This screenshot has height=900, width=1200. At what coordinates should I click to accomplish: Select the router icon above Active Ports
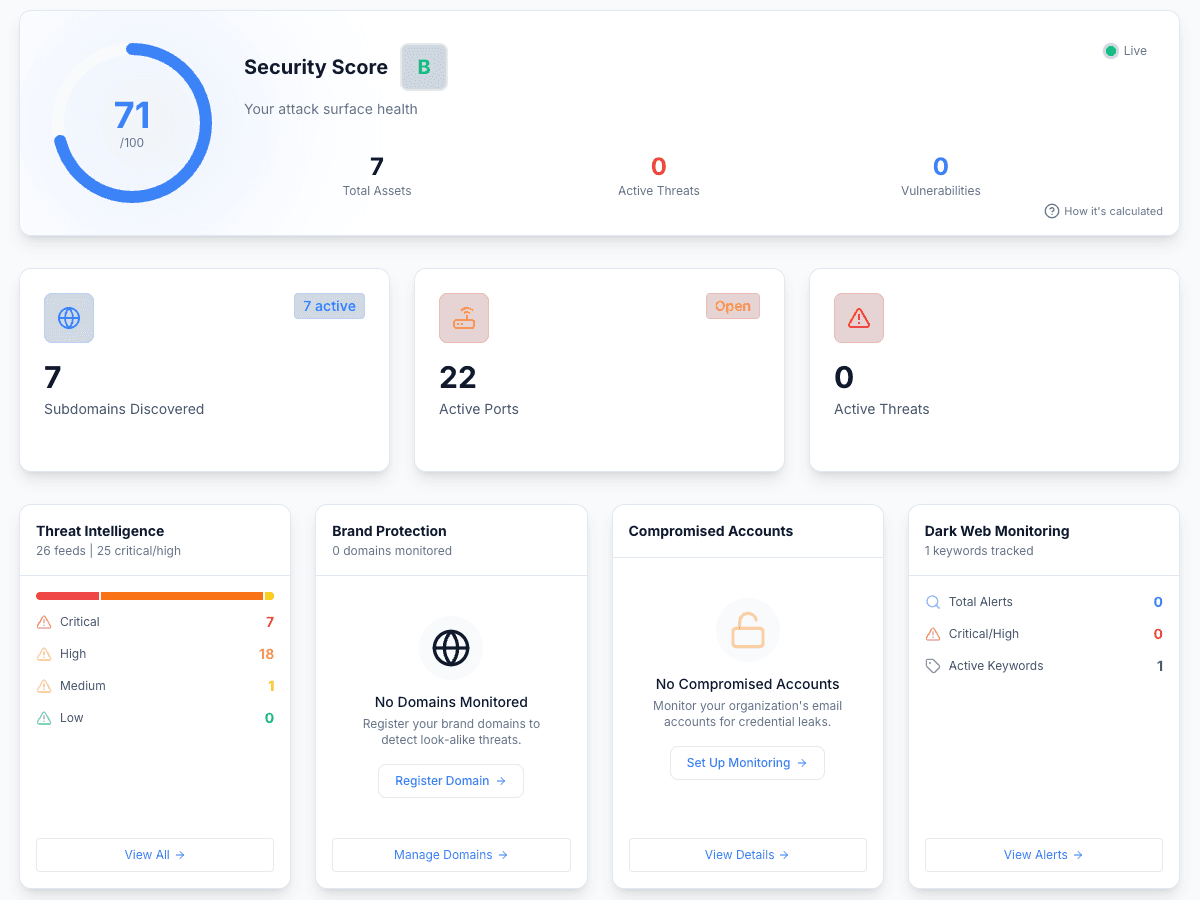[463, 317]
